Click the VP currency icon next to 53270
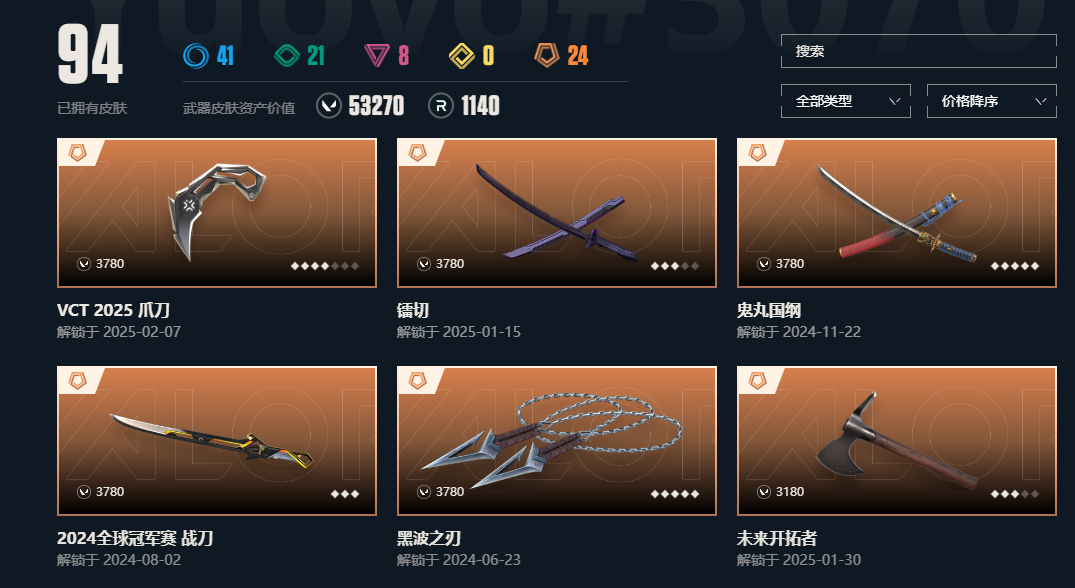The height and width of the screenshot is (588, 1075). 329,106
